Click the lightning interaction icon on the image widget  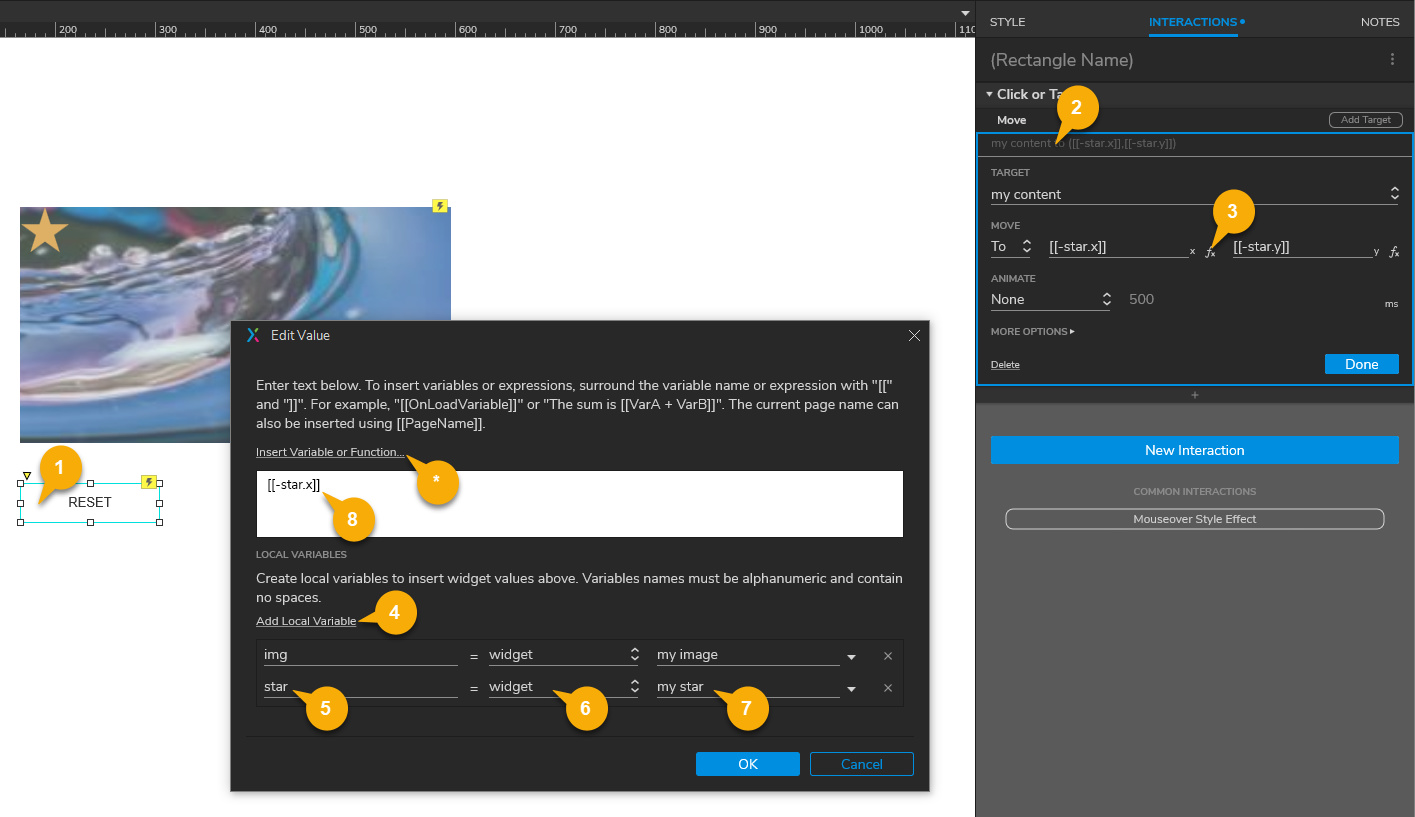pyautogui.click(x=440, y=205)
